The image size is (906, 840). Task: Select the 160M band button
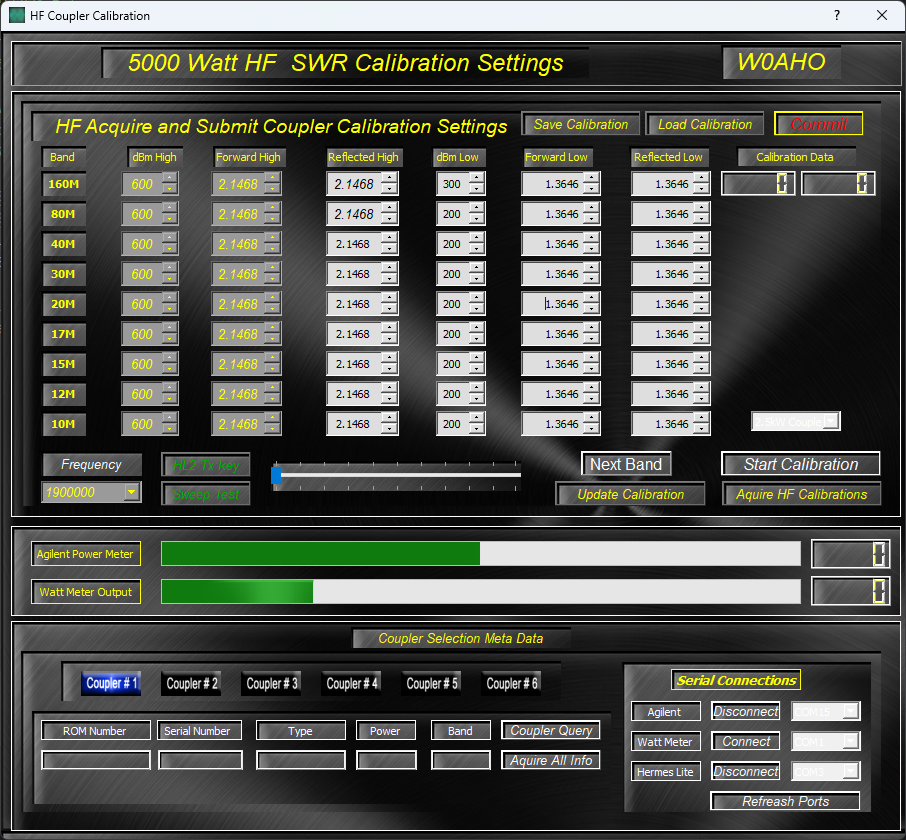click(64, 184)
